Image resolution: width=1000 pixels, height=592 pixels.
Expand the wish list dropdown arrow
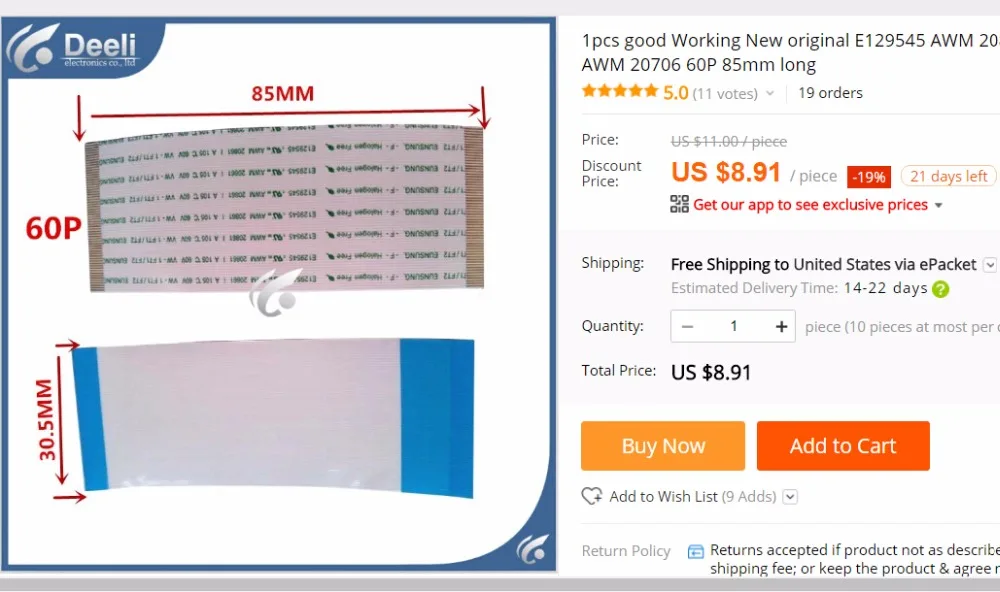(790, 496)
